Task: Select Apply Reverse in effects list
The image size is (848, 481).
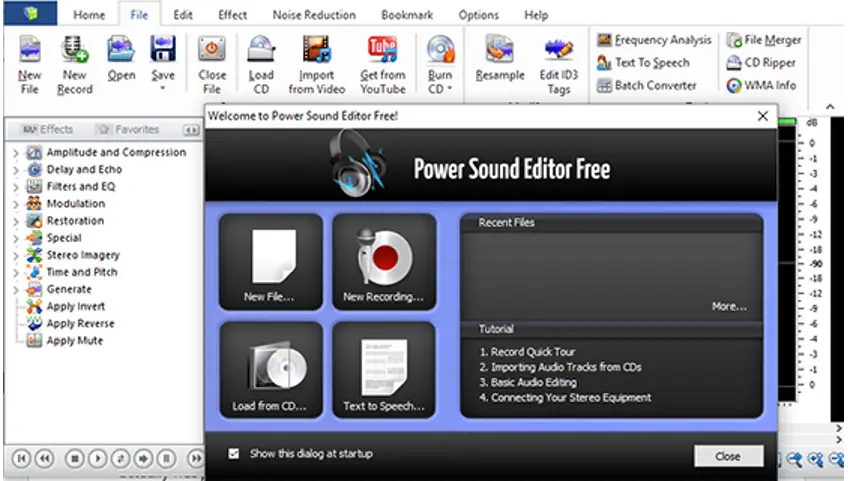Action: 80,324
